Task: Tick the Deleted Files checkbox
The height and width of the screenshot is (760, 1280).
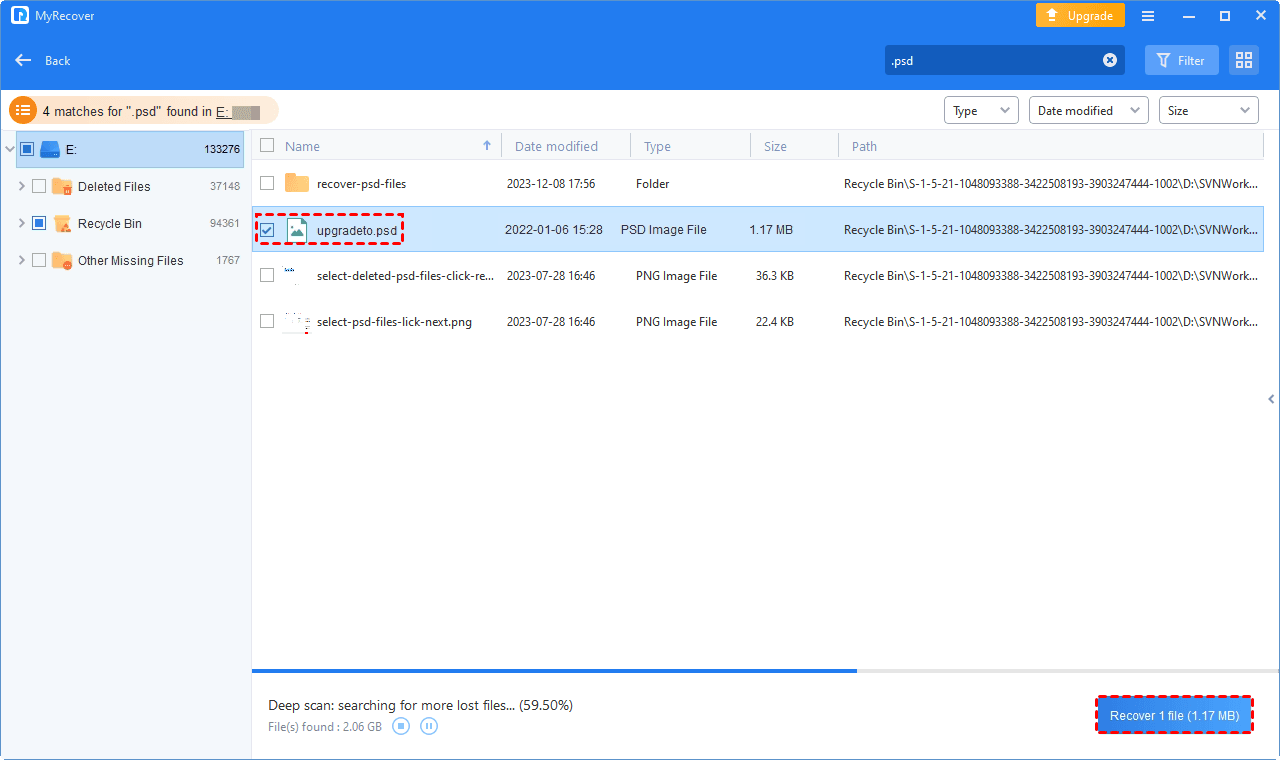Action: 39,186
